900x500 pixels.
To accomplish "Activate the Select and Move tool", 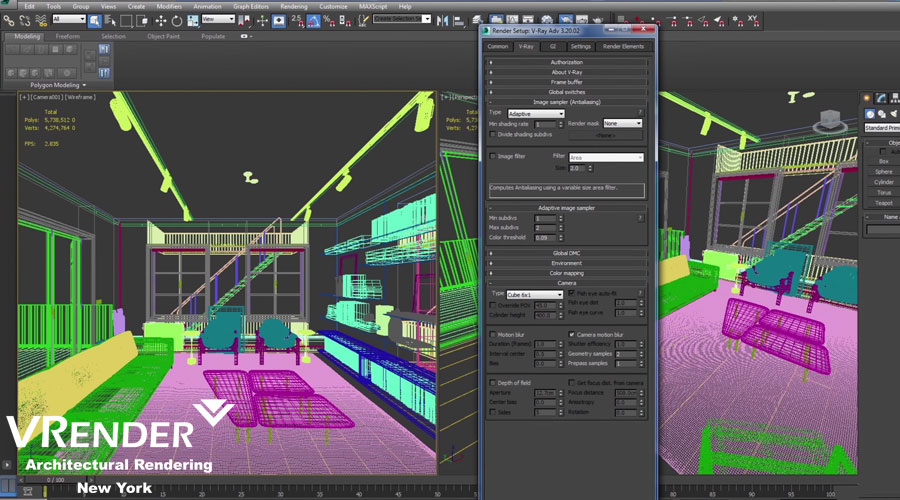I will click(161, 20).
